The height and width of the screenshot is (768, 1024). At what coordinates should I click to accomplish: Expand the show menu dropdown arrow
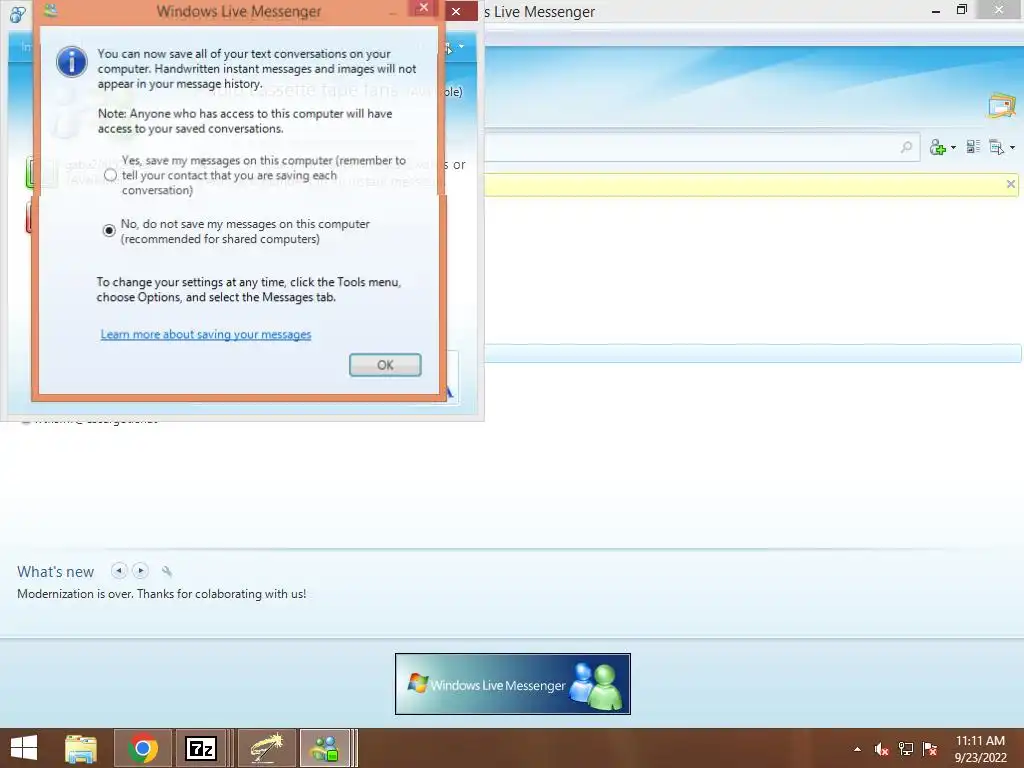(1012, 148)
